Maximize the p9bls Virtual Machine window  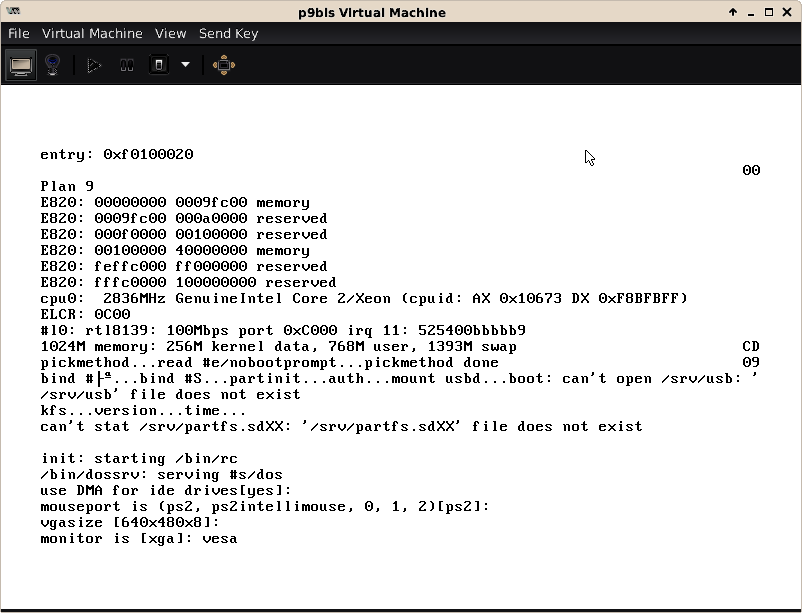click(769, 12)
